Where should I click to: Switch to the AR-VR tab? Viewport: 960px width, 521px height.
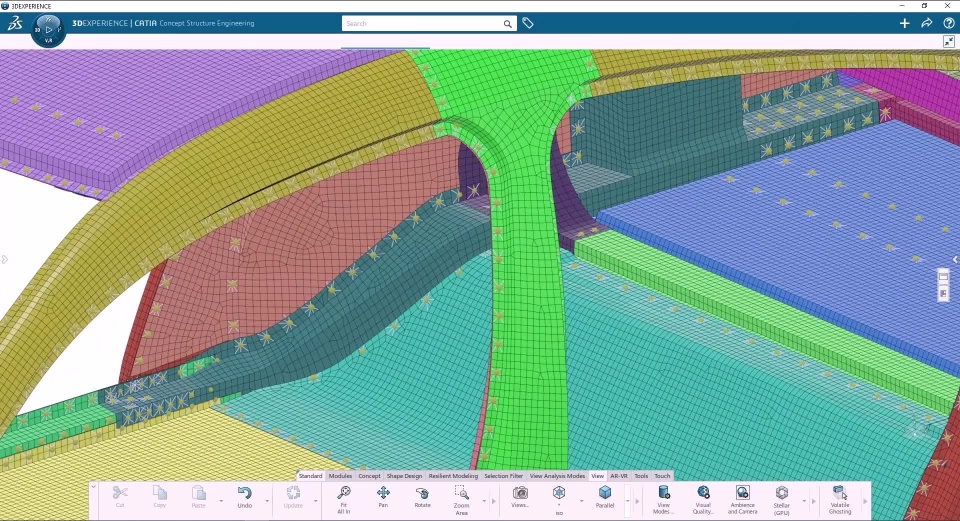[x=619, y=476]
